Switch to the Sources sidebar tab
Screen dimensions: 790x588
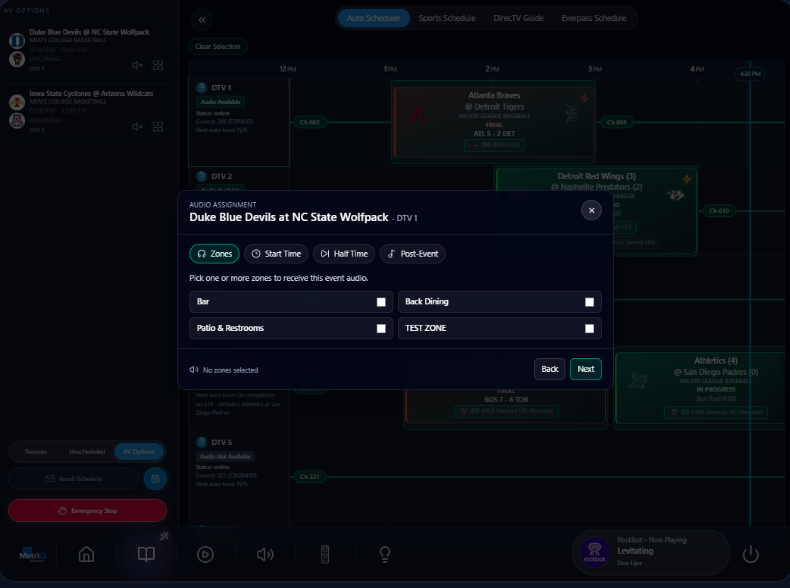(x=36, y=451)
